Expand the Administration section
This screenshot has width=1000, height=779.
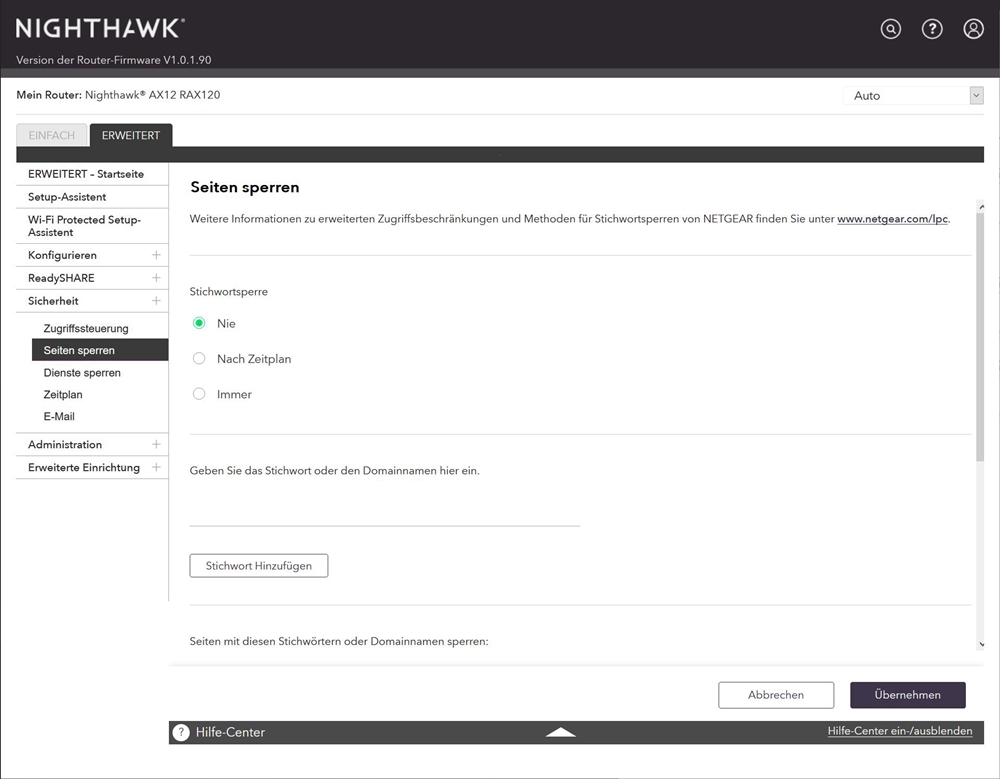[156, 444]
